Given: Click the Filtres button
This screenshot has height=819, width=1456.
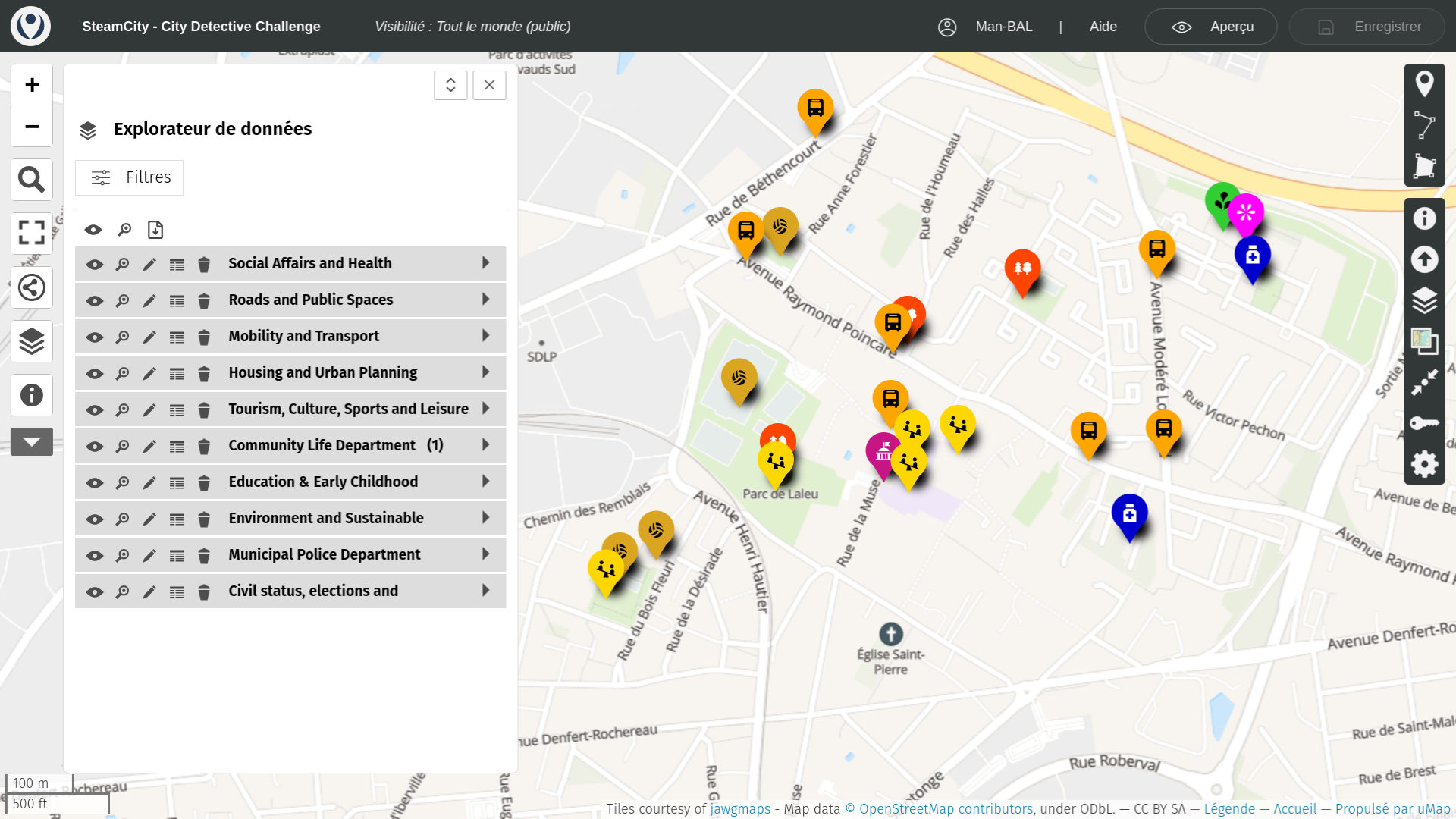Looking at the screenshot, I should (130, 177).
